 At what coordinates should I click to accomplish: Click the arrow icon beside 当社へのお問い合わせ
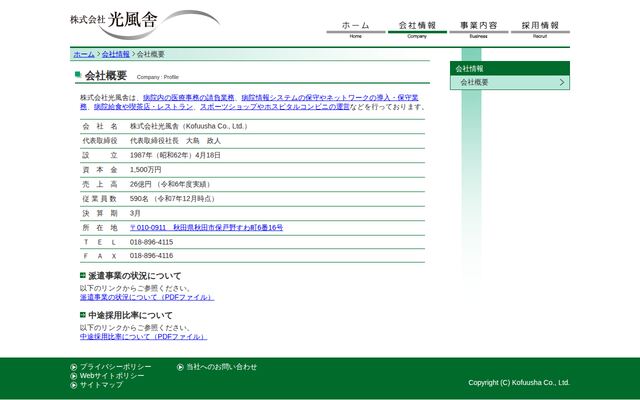click(x=180, y=367)
